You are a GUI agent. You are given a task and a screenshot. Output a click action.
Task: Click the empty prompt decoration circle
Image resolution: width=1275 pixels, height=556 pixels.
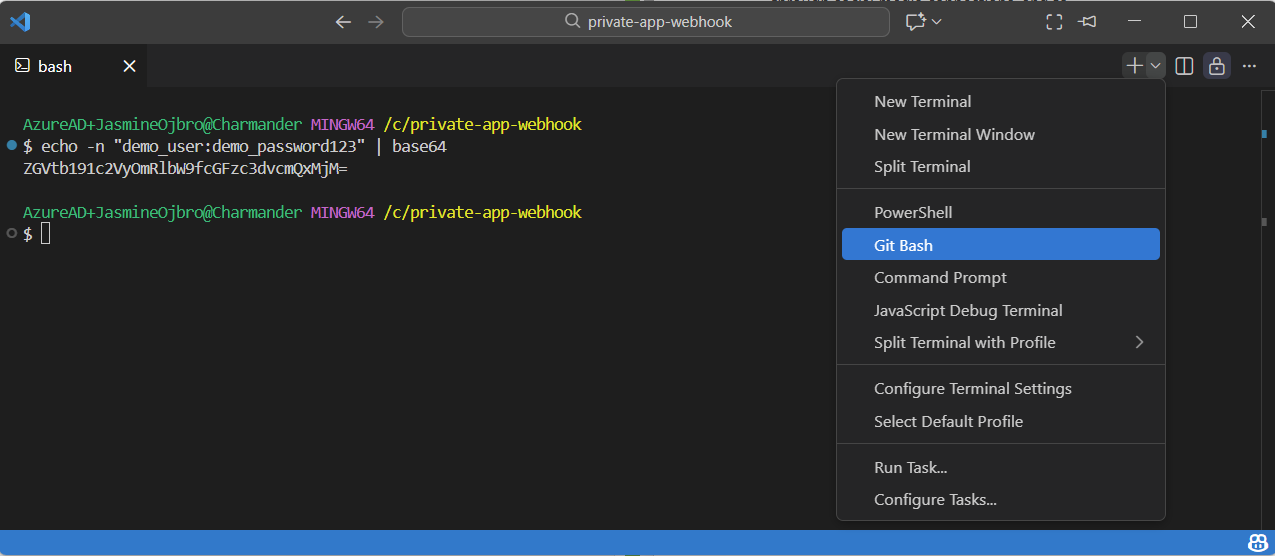tap(11, 233)
